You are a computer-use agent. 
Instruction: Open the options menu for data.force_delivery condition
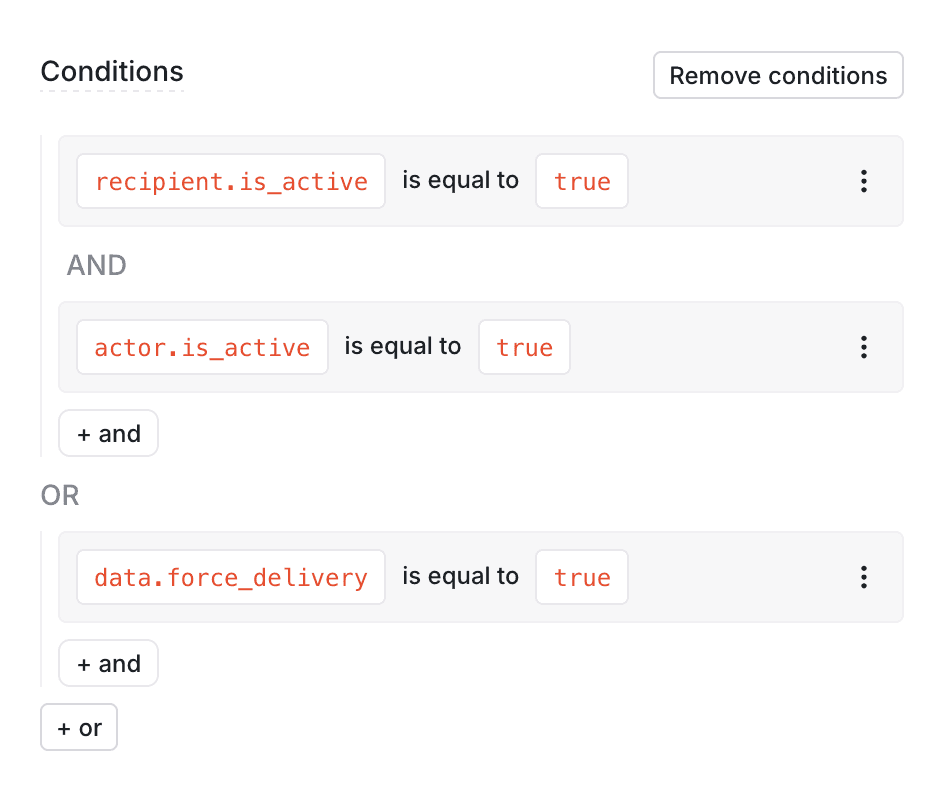[863, 577]
